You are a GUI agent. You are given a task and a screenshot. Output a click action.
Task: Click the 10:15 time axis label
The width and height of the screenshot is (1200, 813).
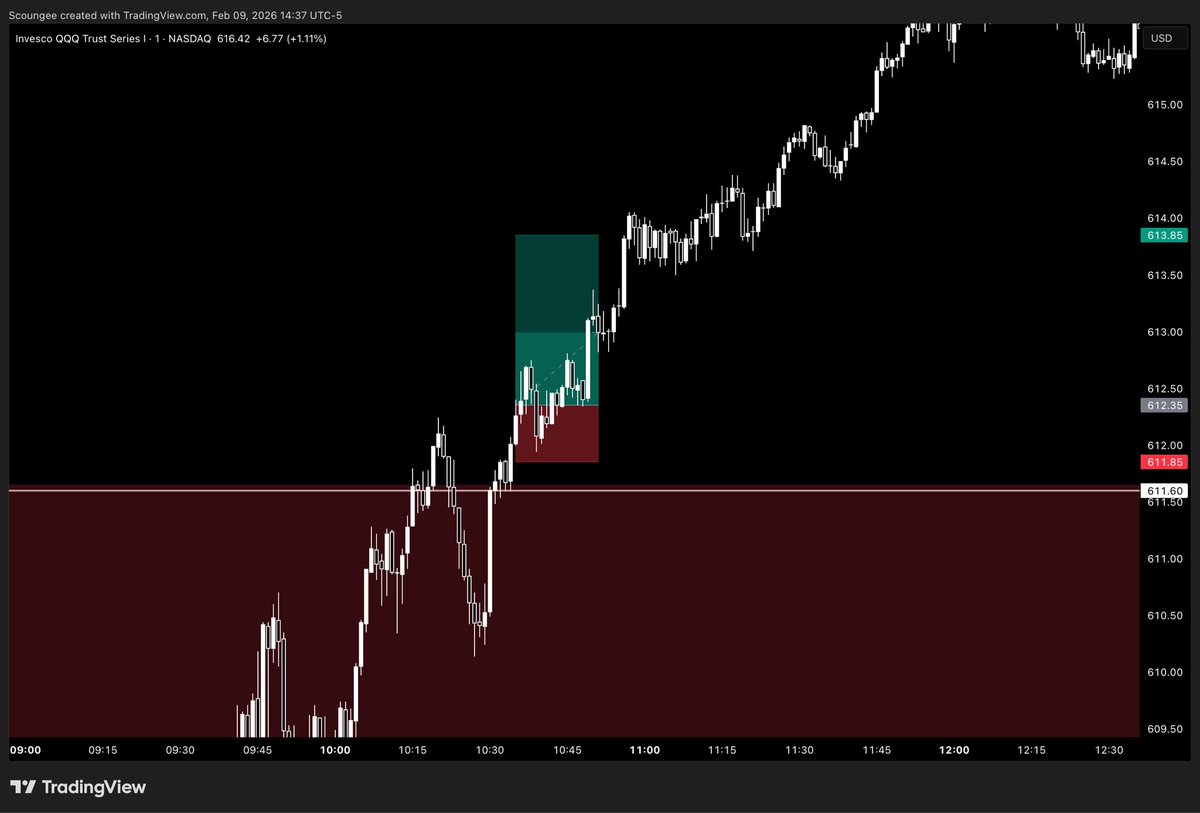click(412, 750)
